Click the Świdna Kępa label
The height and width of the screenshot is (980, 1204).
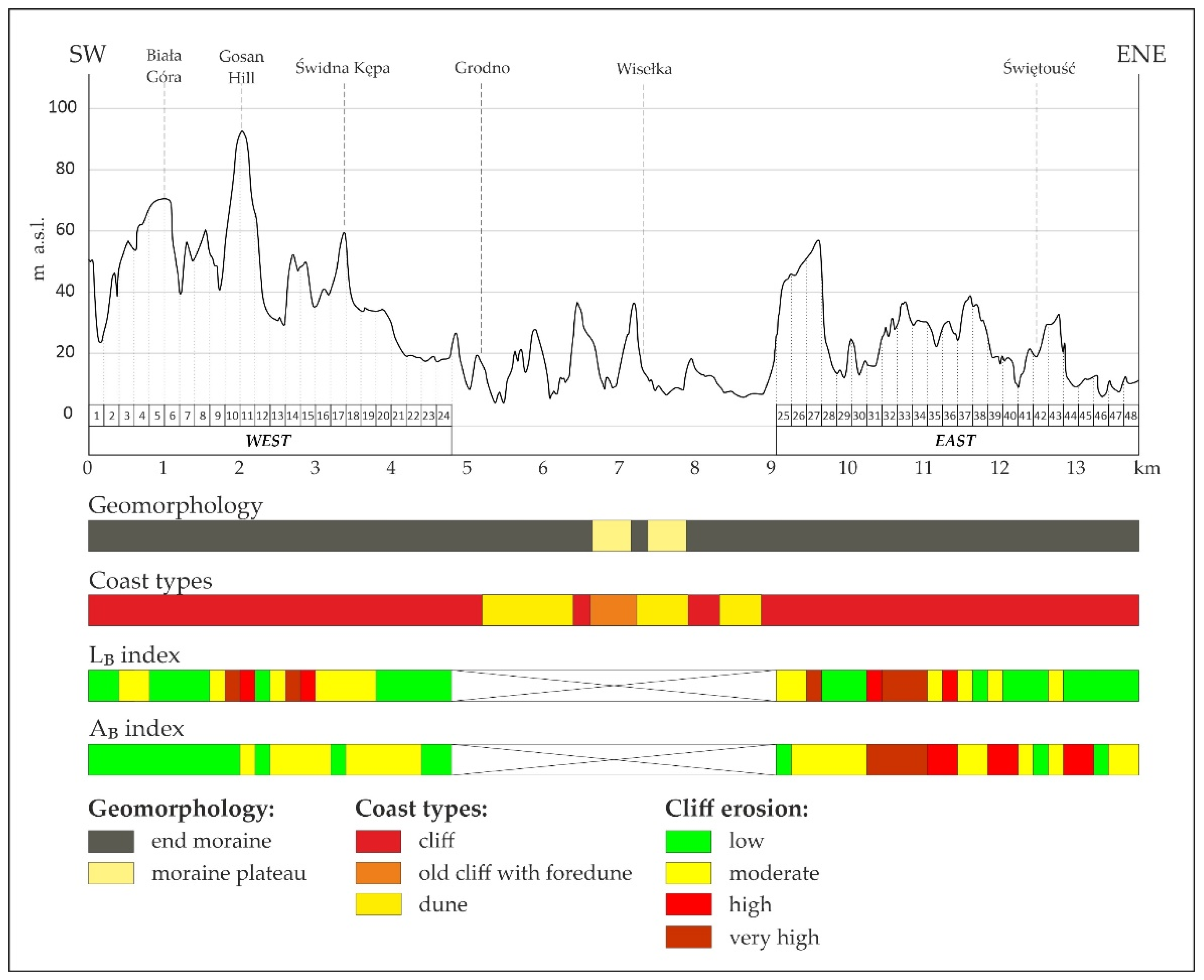coord(342,68)
